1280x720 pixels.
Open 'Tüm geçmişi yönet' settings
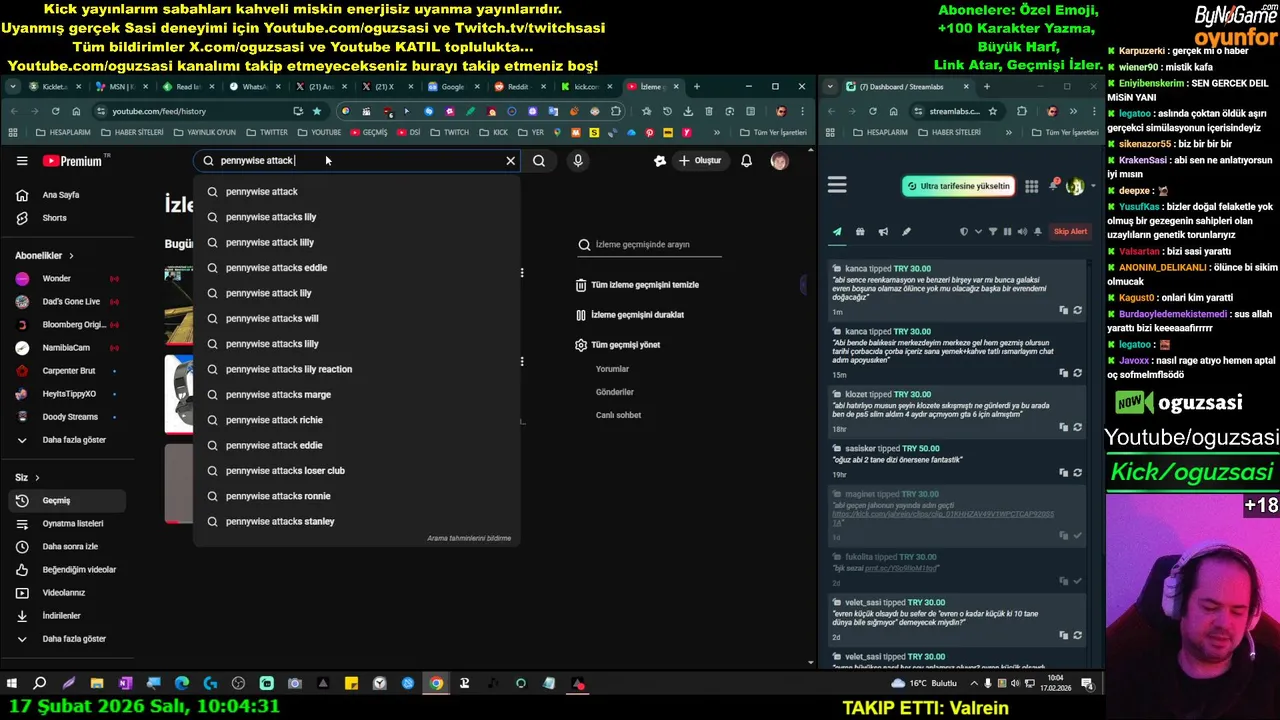618,345
